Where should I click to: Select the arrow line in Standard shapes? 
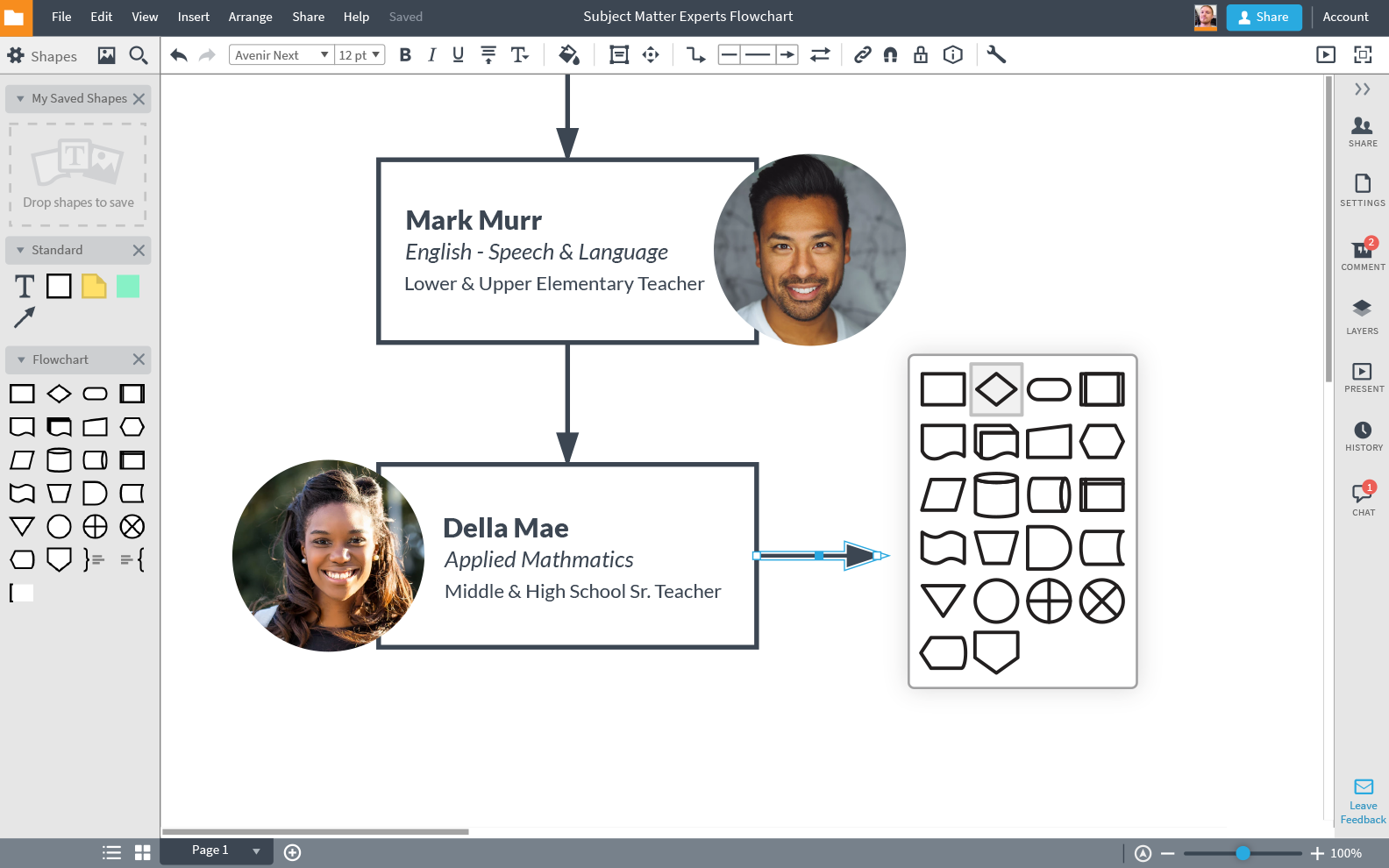click(x=25, y=317)
